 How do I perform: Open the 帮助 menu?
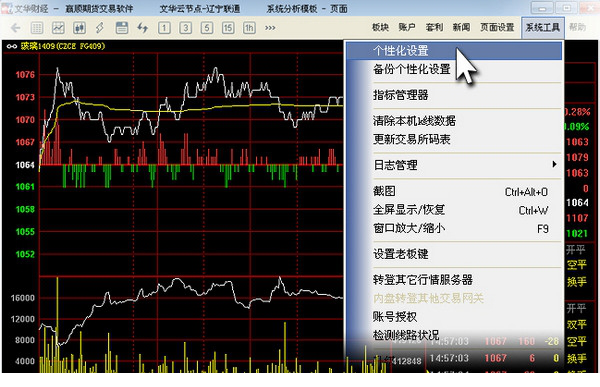click(577, 27)
